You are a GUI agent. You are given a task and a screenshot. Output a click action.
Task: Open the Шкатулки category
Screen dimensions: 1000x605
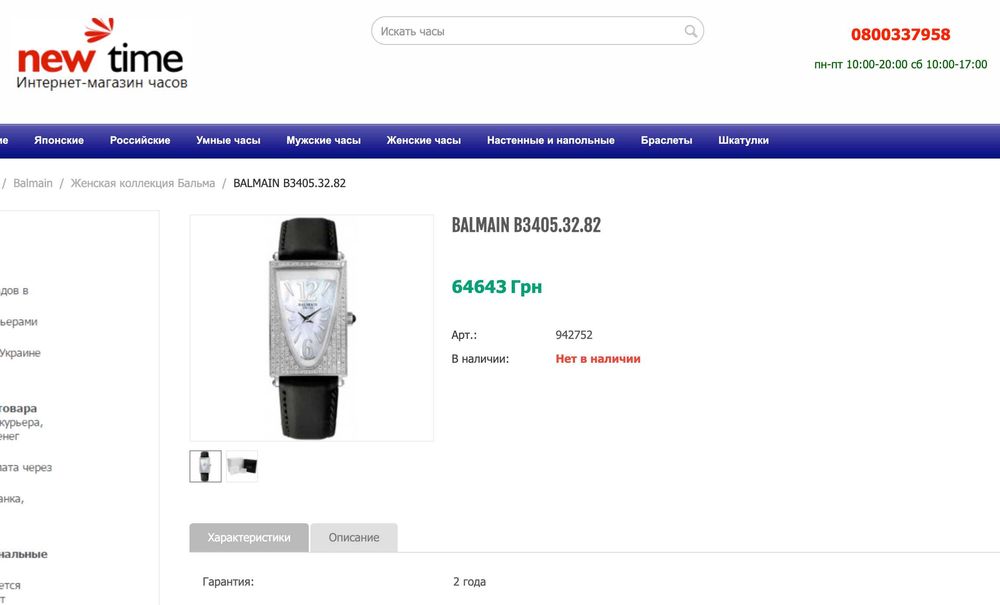point(743,141)
